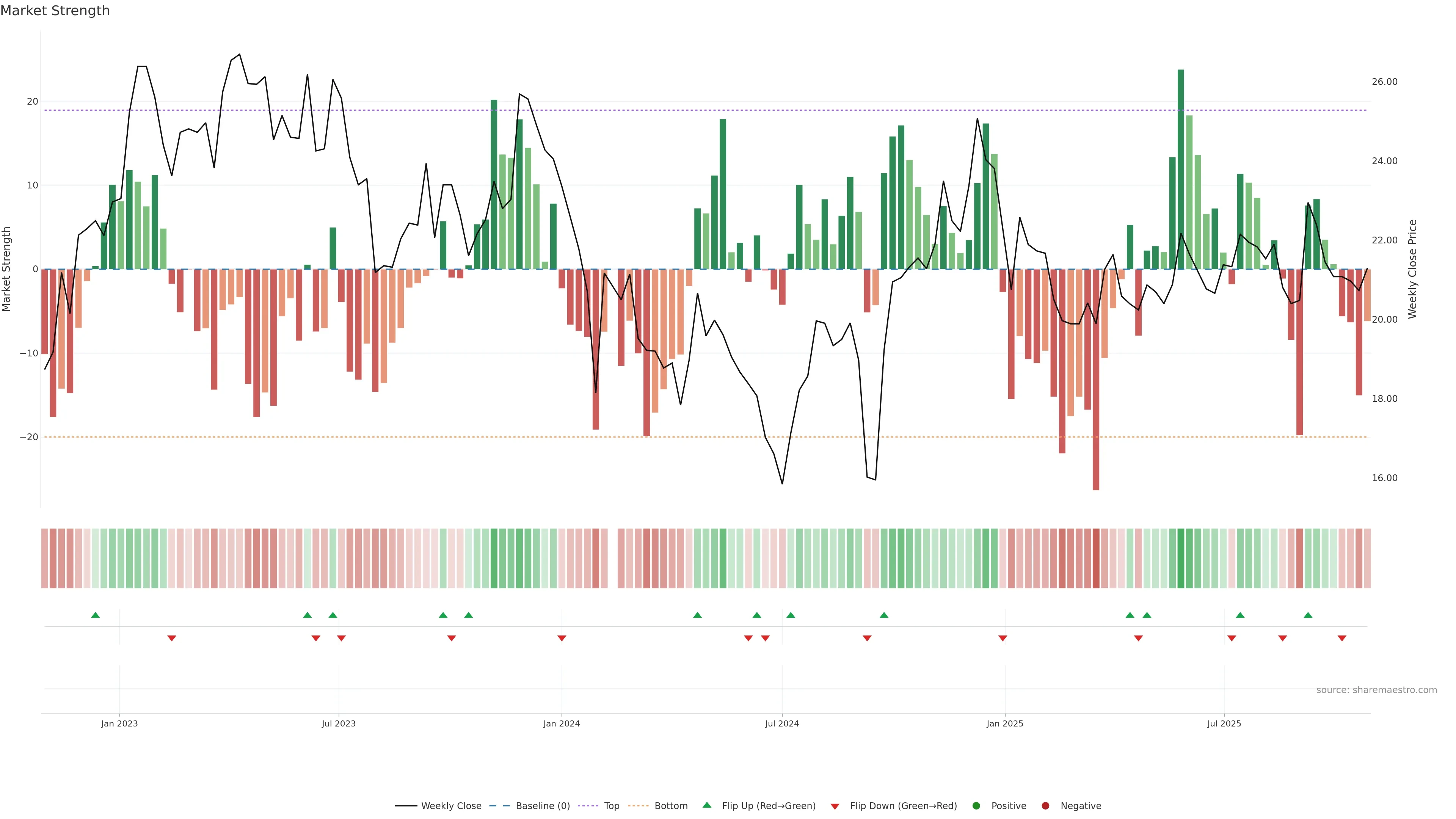Click the red flip-down marker at Jan 2025

1003,638
